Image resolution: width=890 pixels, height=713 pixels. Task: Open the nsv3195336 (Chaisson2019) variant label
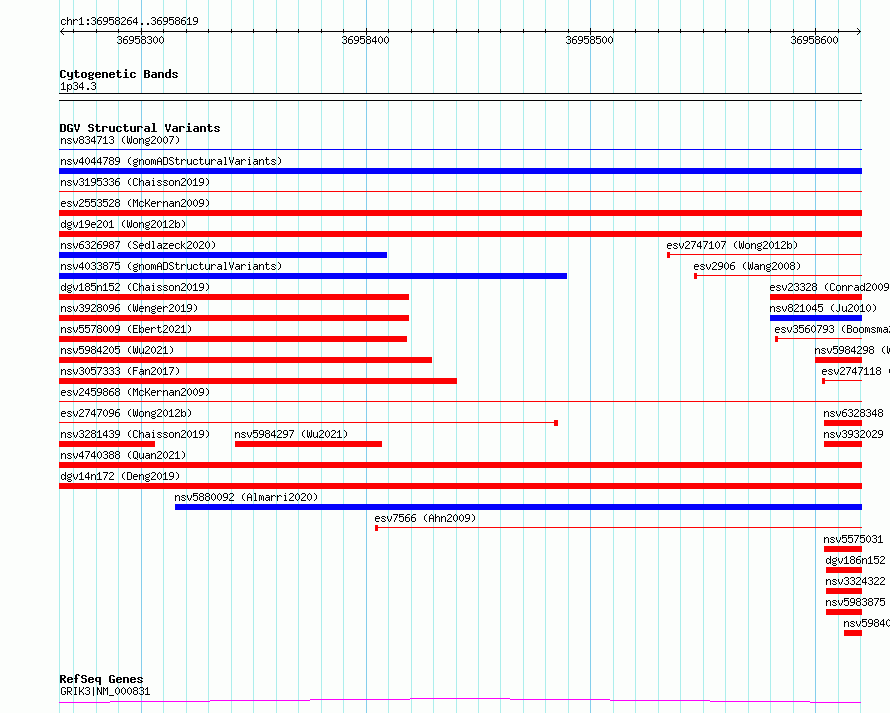point(135,182)
